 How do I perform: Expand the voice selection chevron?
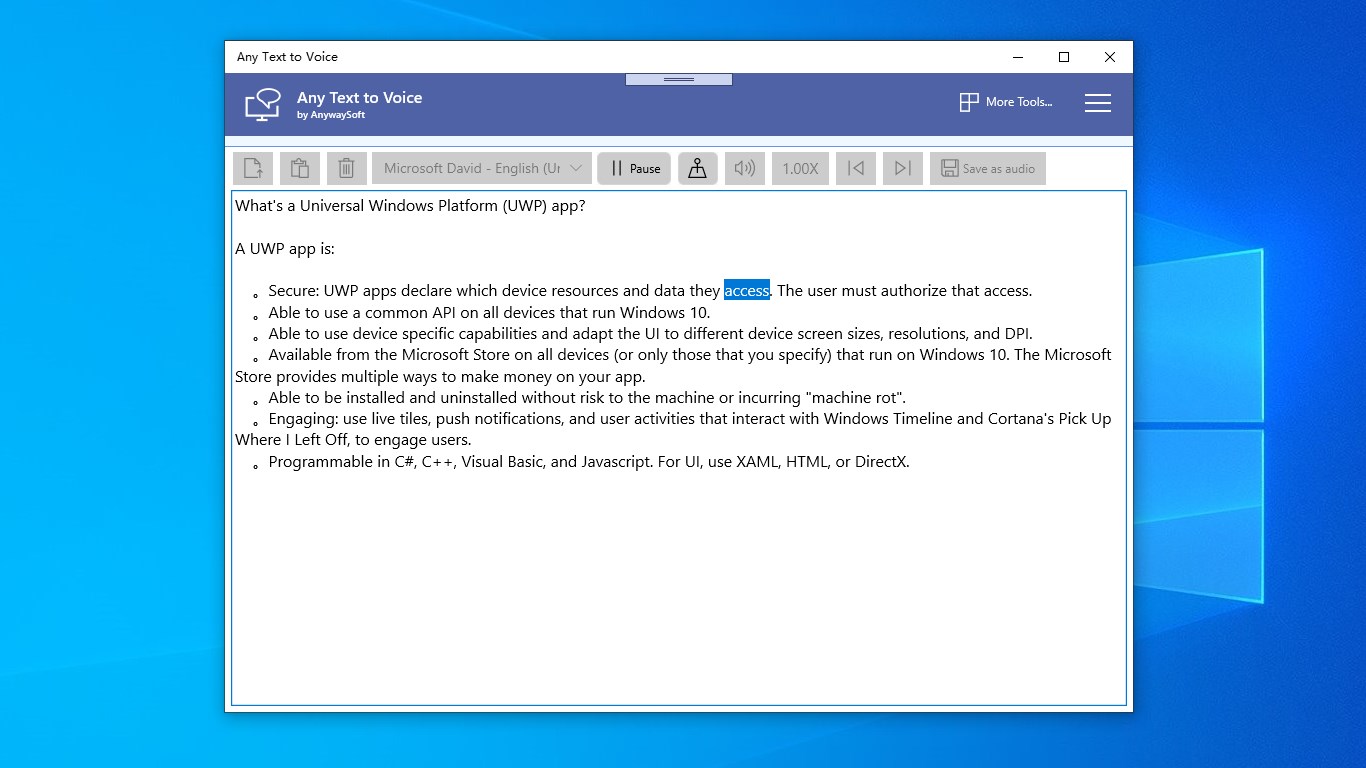[x=578, y=168]
